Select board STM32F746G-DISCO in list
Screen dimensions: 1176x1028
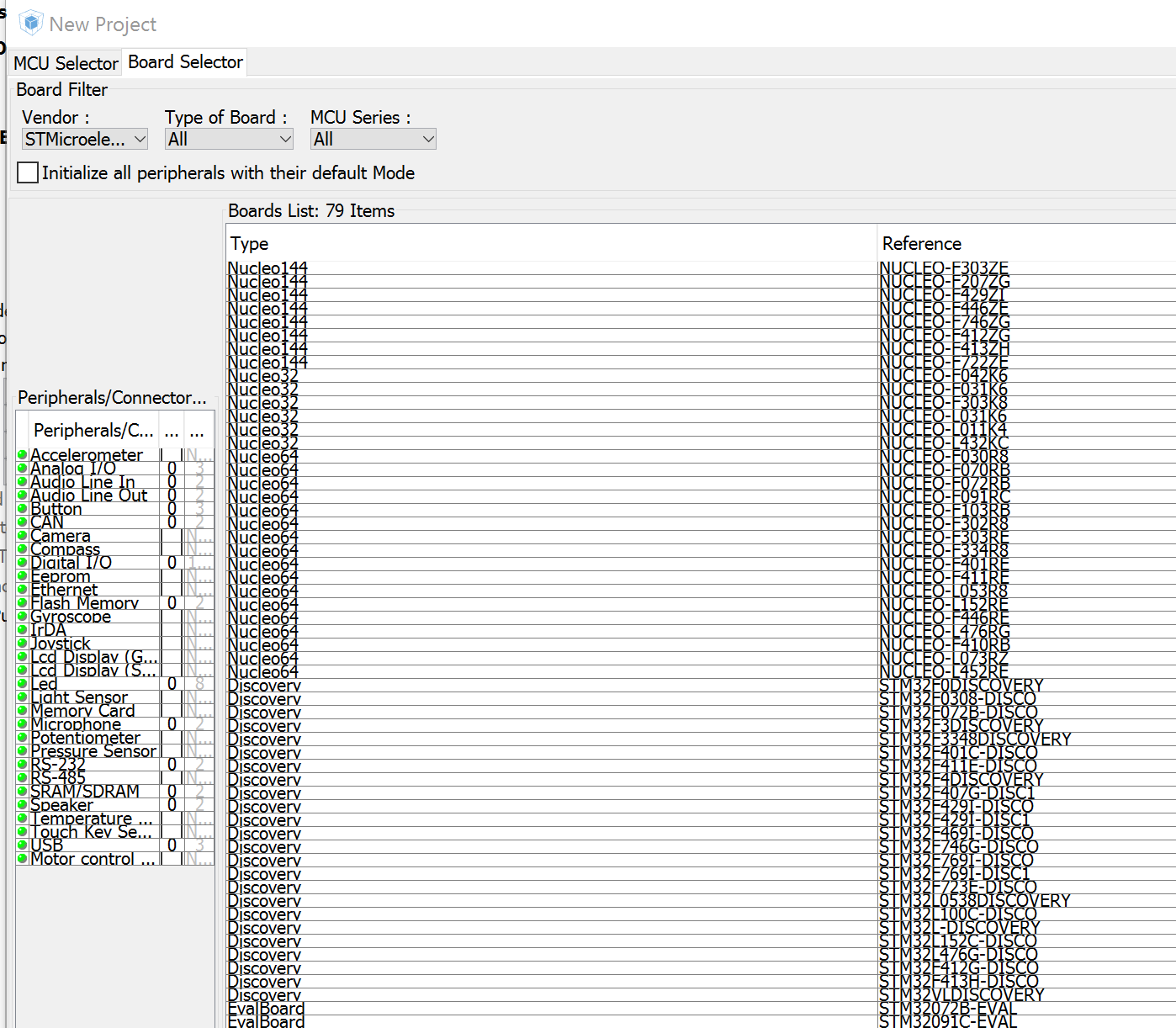pyautogui.click(x=702, y=847)
